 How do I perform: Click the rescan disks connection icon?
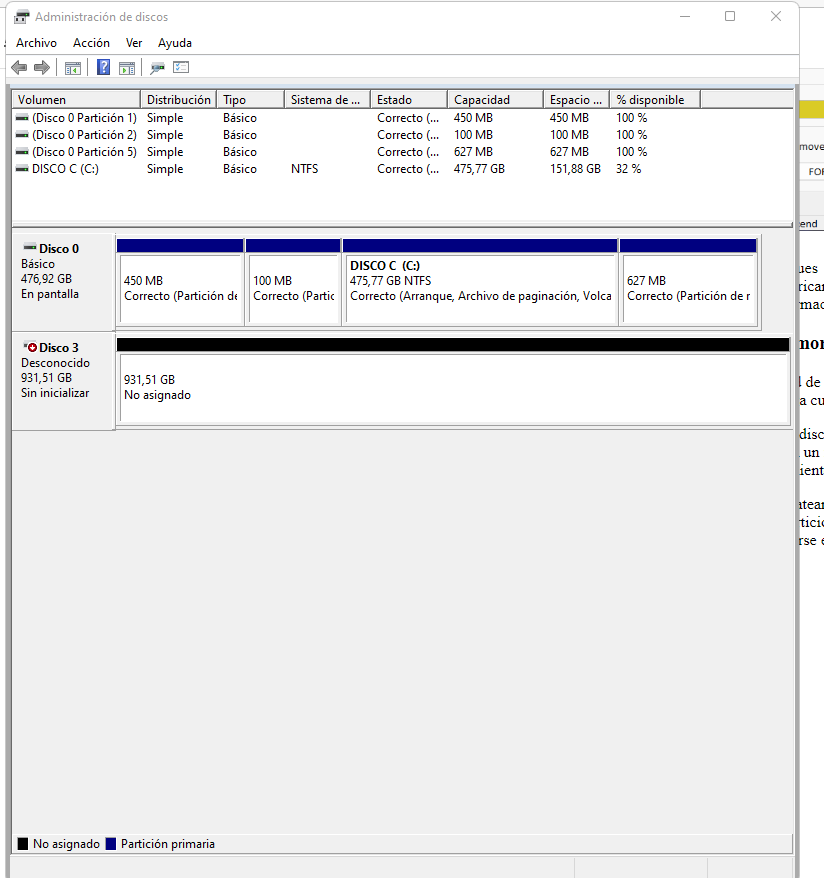[x=157, y=68]
